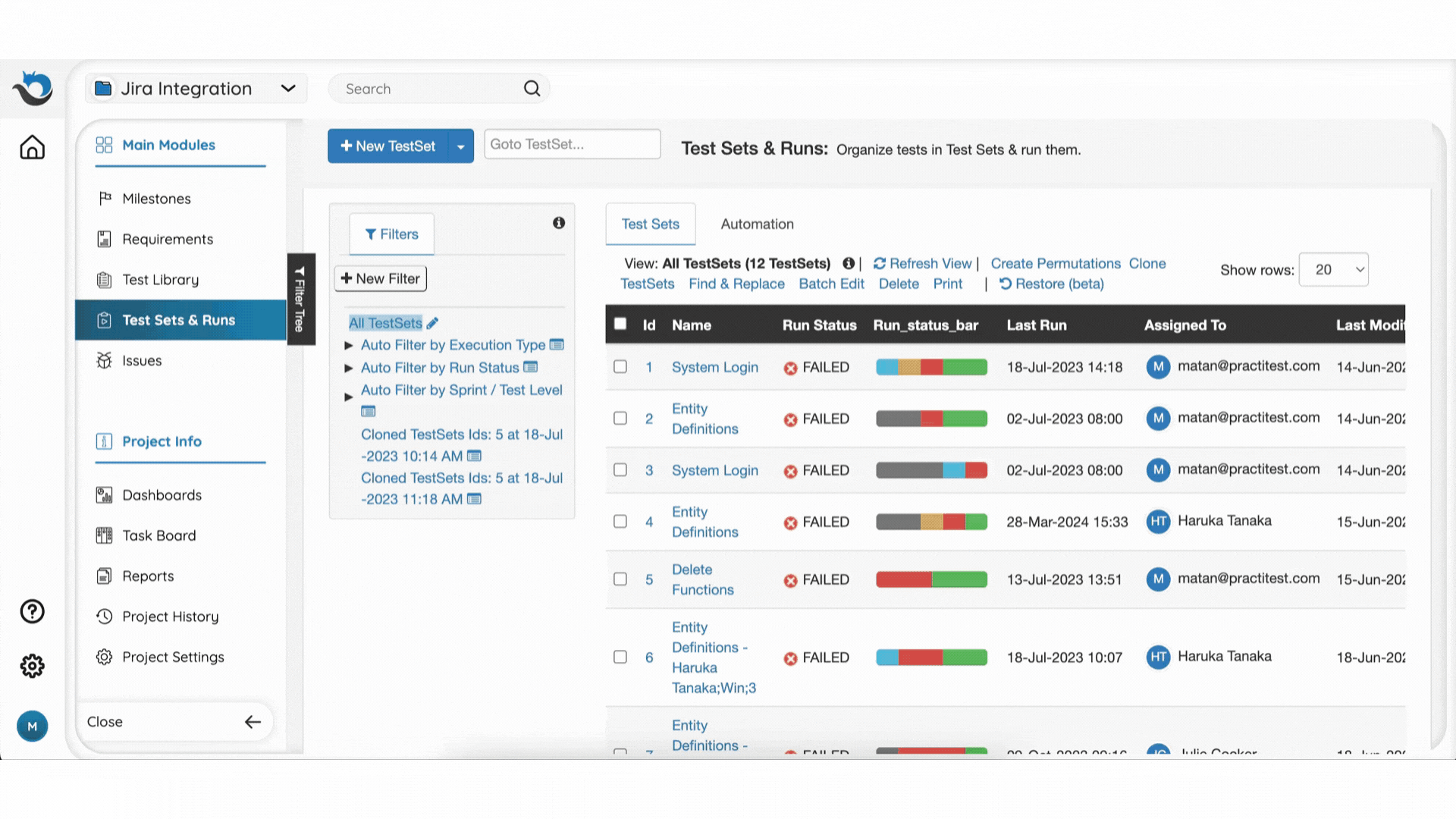Open the settings gear icon in left rail
This screenshot has width=1456, height=819.
[32, 666]
